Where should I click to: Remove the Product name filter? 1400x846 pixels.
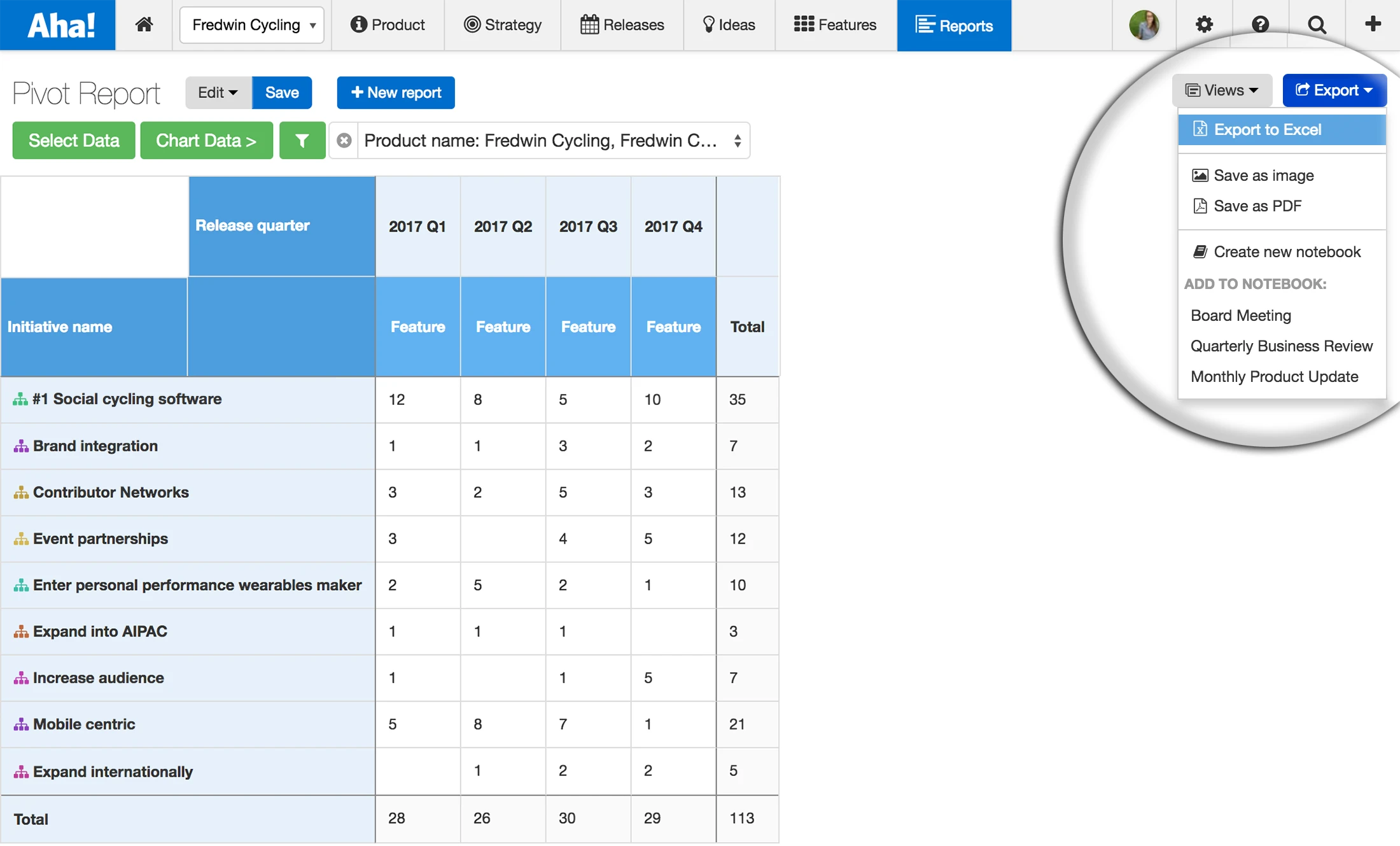tap(344, 141)
